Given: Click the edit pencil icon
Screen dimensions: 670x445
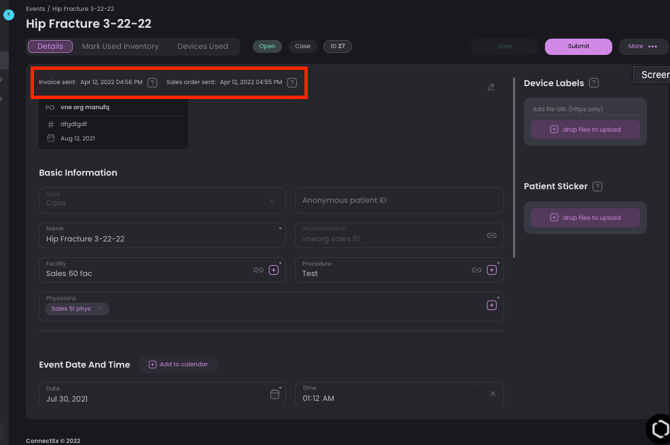Looking at the screenshot, I should [x=491, y=87].
